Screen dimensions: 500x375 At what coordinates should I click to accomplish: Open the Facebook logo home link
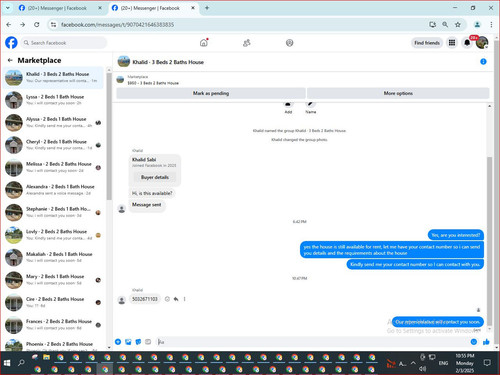[x=11, y=43]
